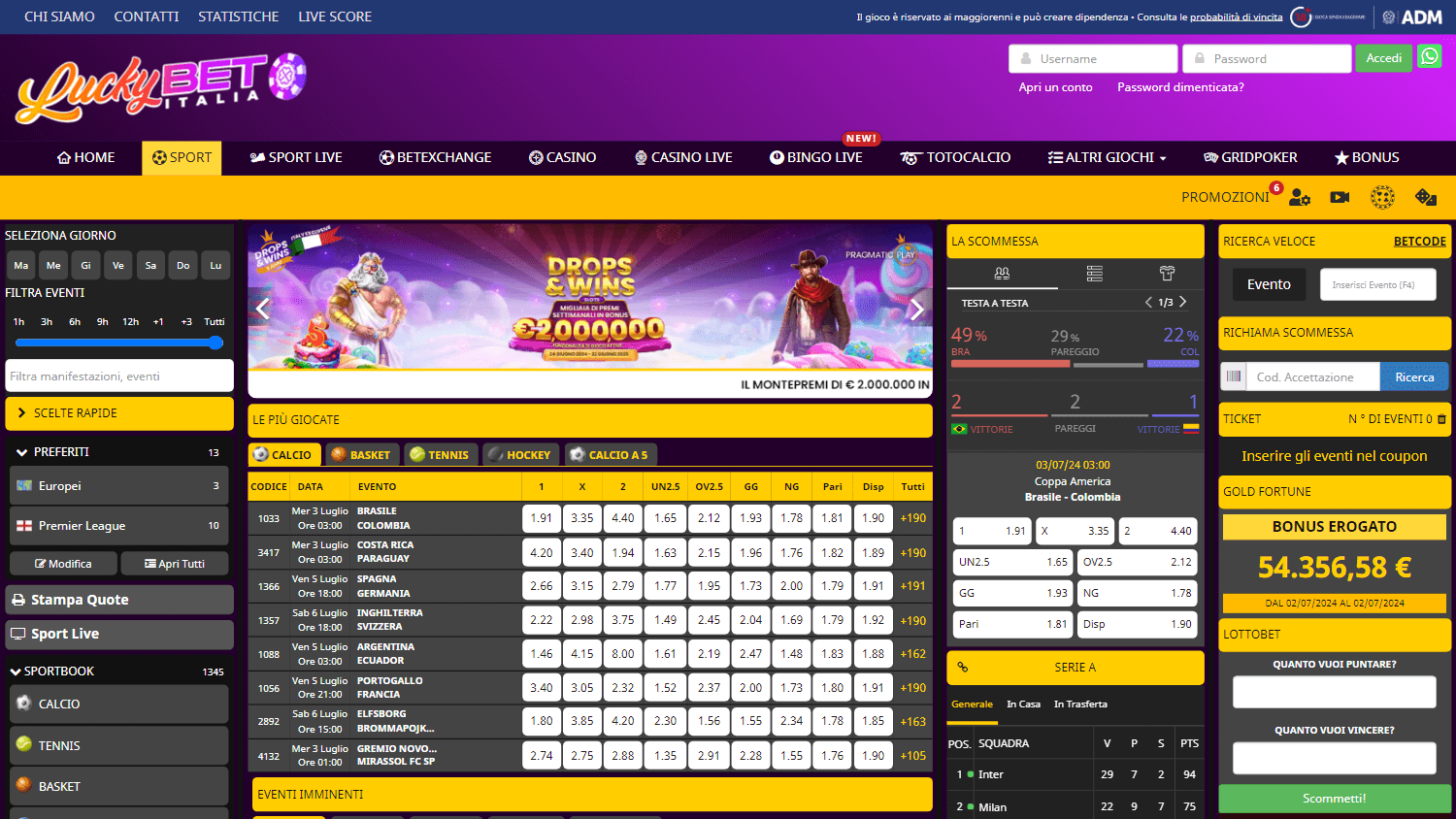Click the dice icon in yellow bar
This screenshot has width=1456, height=819.
point(1426,197)
